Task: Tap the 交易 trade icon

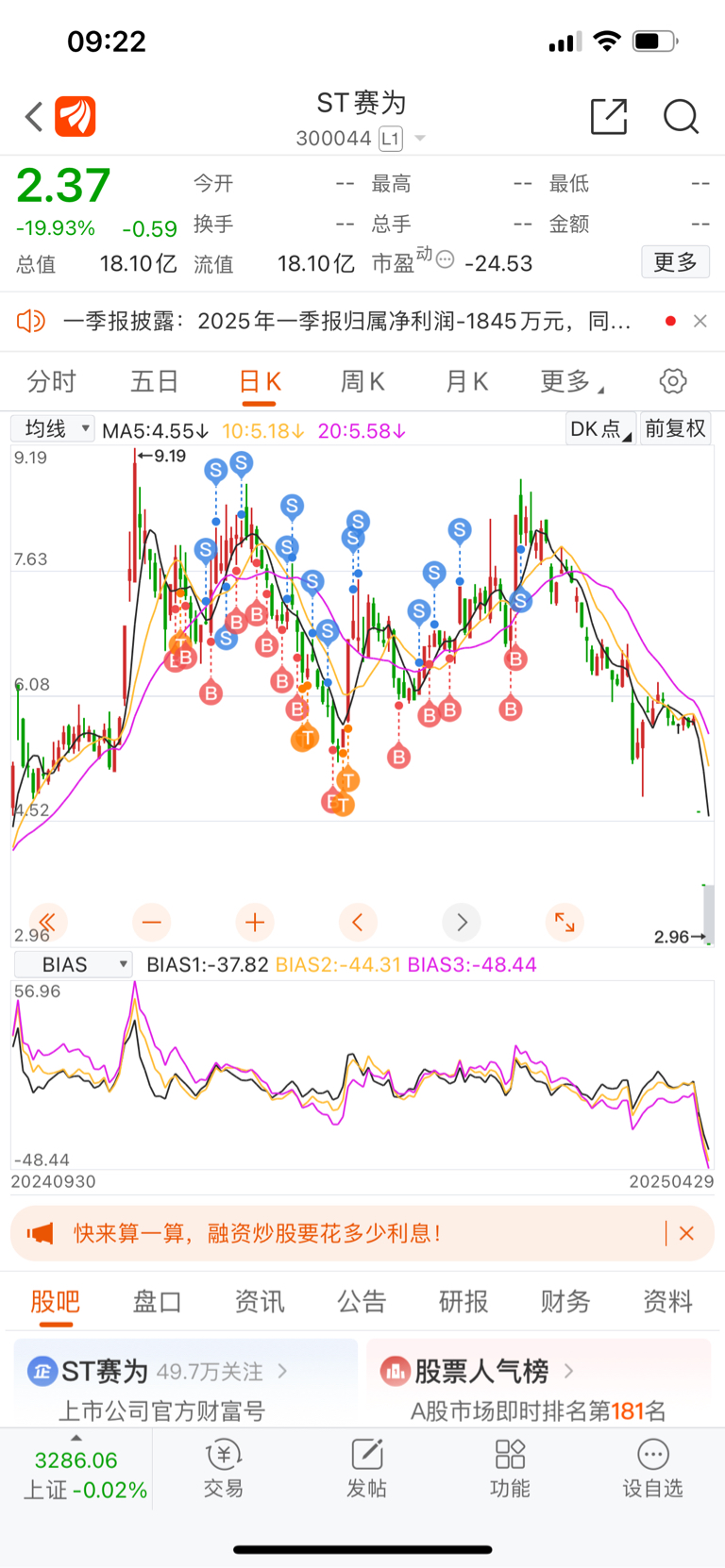Action: coord(224,1468)
